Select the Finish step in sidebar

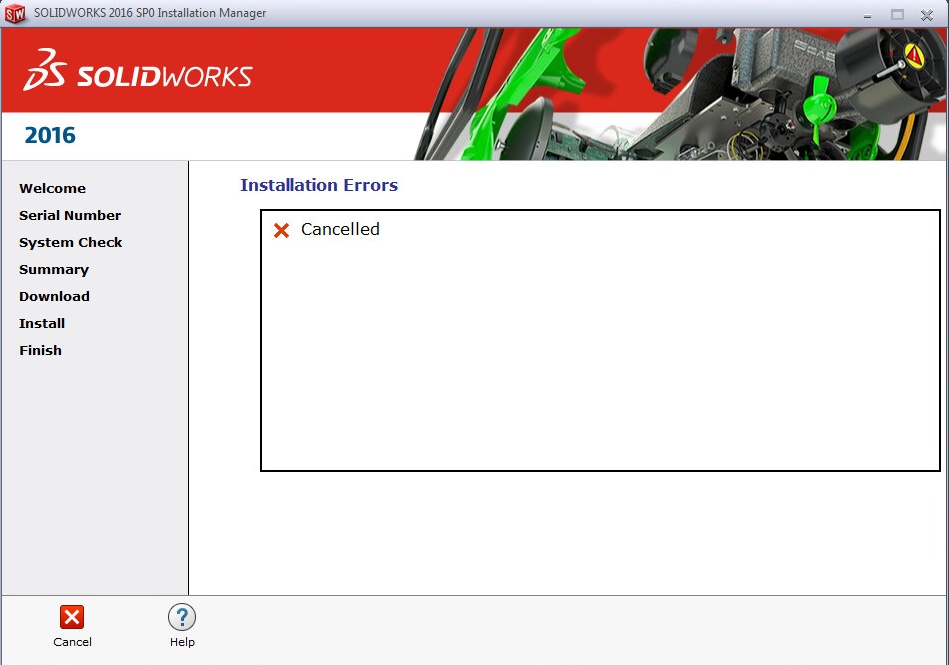[41, 350]
